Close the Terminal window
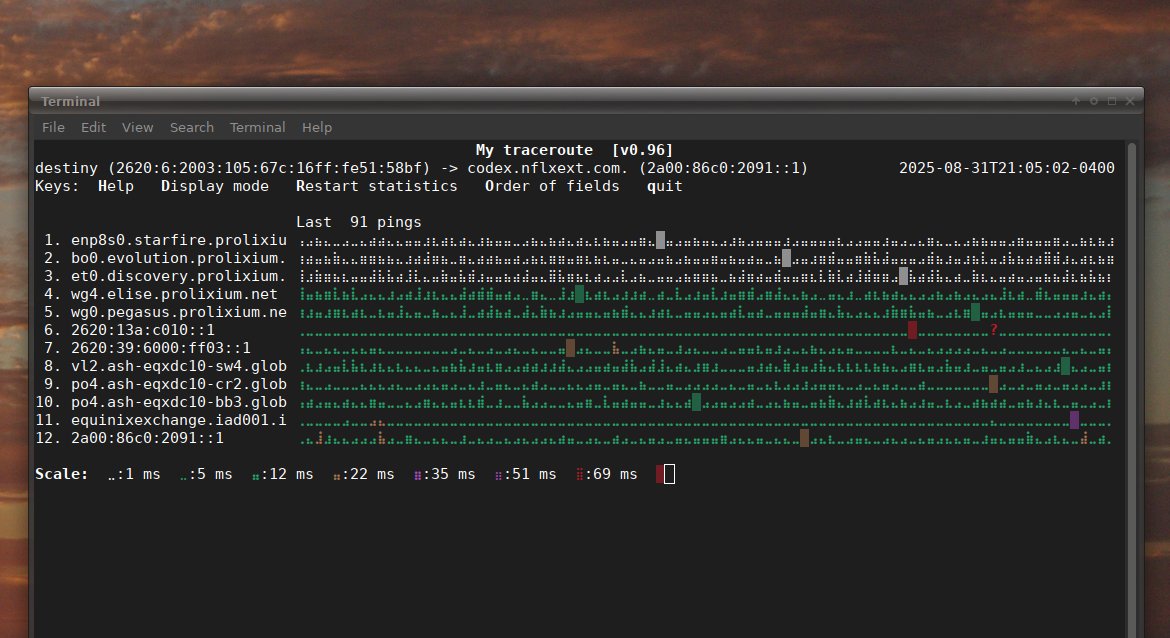The image size is (1170, 638). [1130, 101]
